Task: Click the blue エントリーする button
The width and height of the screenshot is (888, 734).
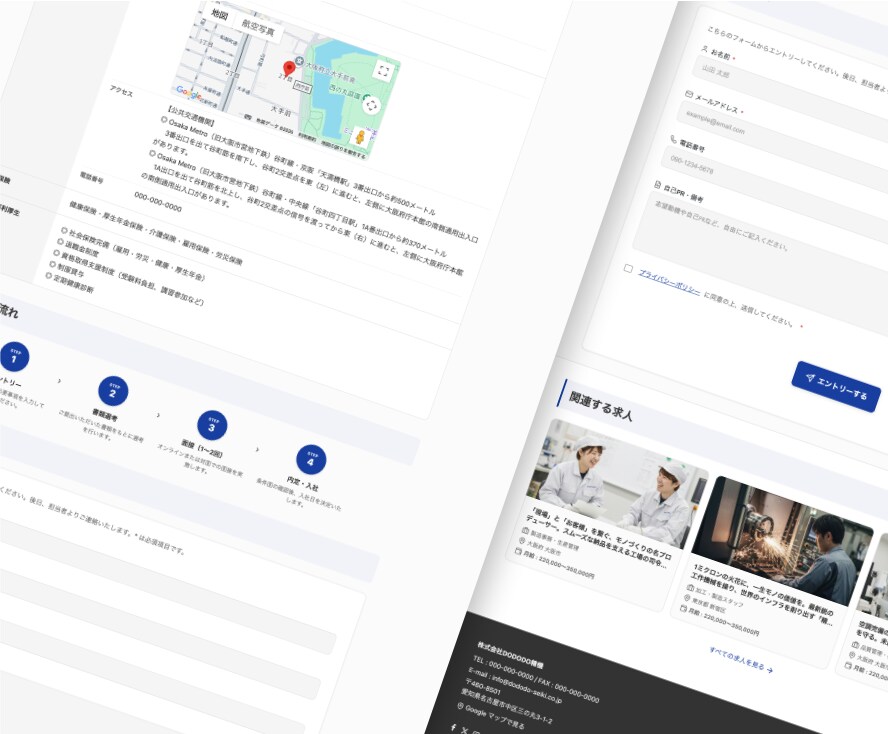Action: (x=836, y=386)
